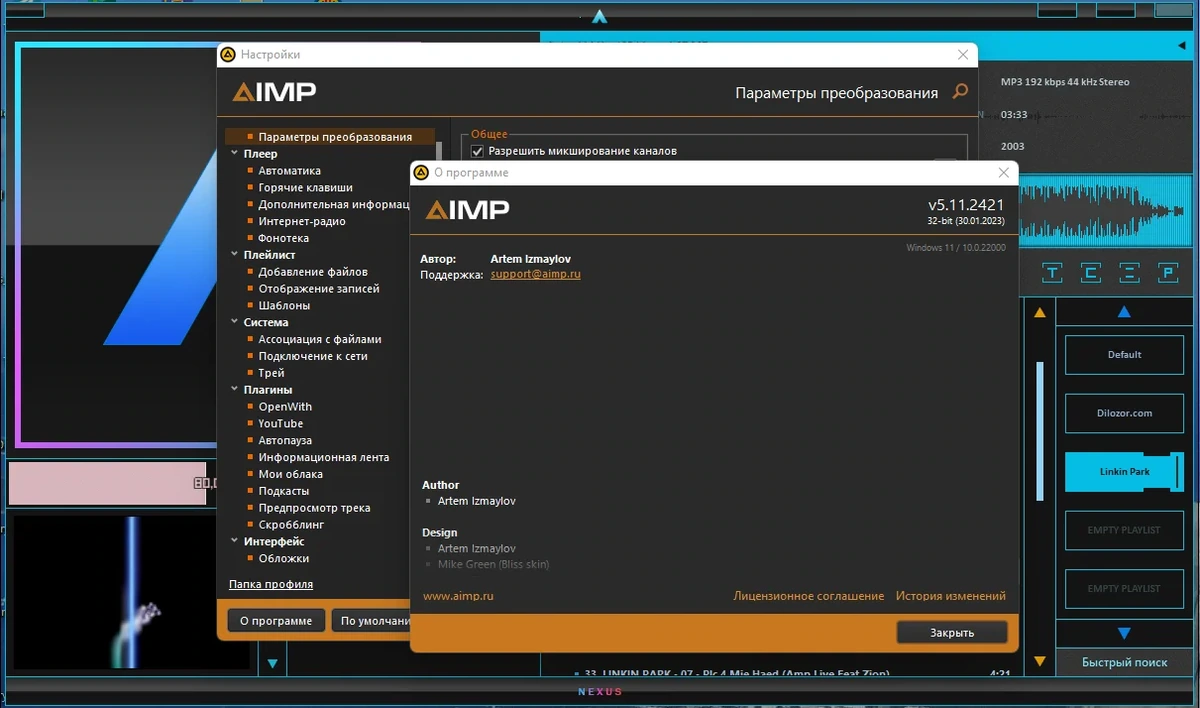Click the AIMP icon in the О программе title bar
The height and width of the screenshot is (708, 1200).
click(x=421, y=173)
